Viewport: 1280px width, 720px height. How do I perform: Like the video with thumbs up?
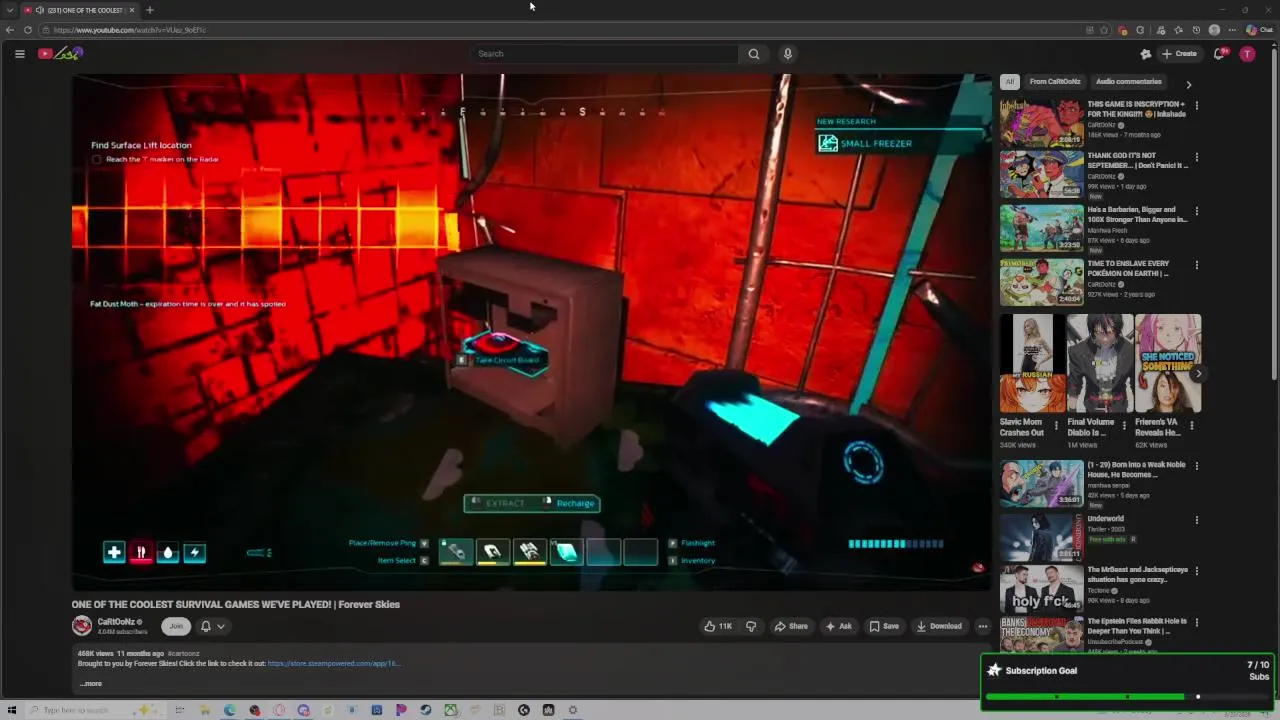[x=718, y=626]
